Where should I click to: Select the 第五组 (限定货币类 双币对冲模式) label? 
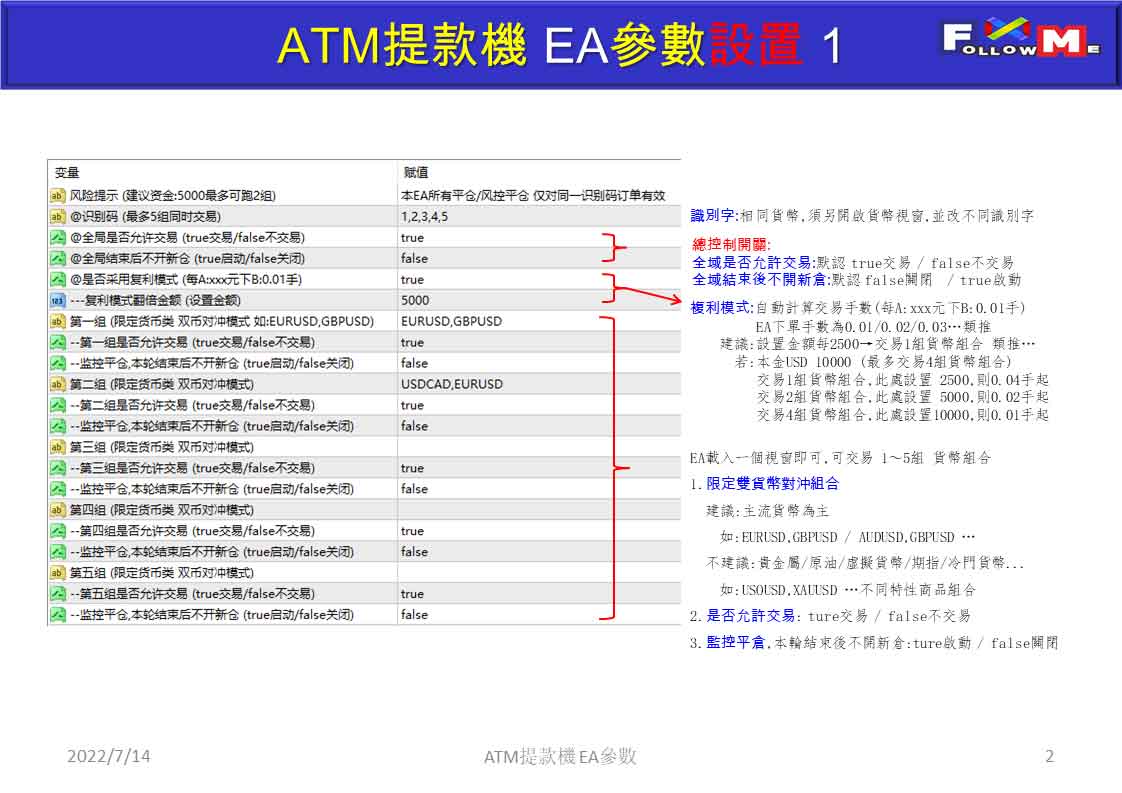161,573
